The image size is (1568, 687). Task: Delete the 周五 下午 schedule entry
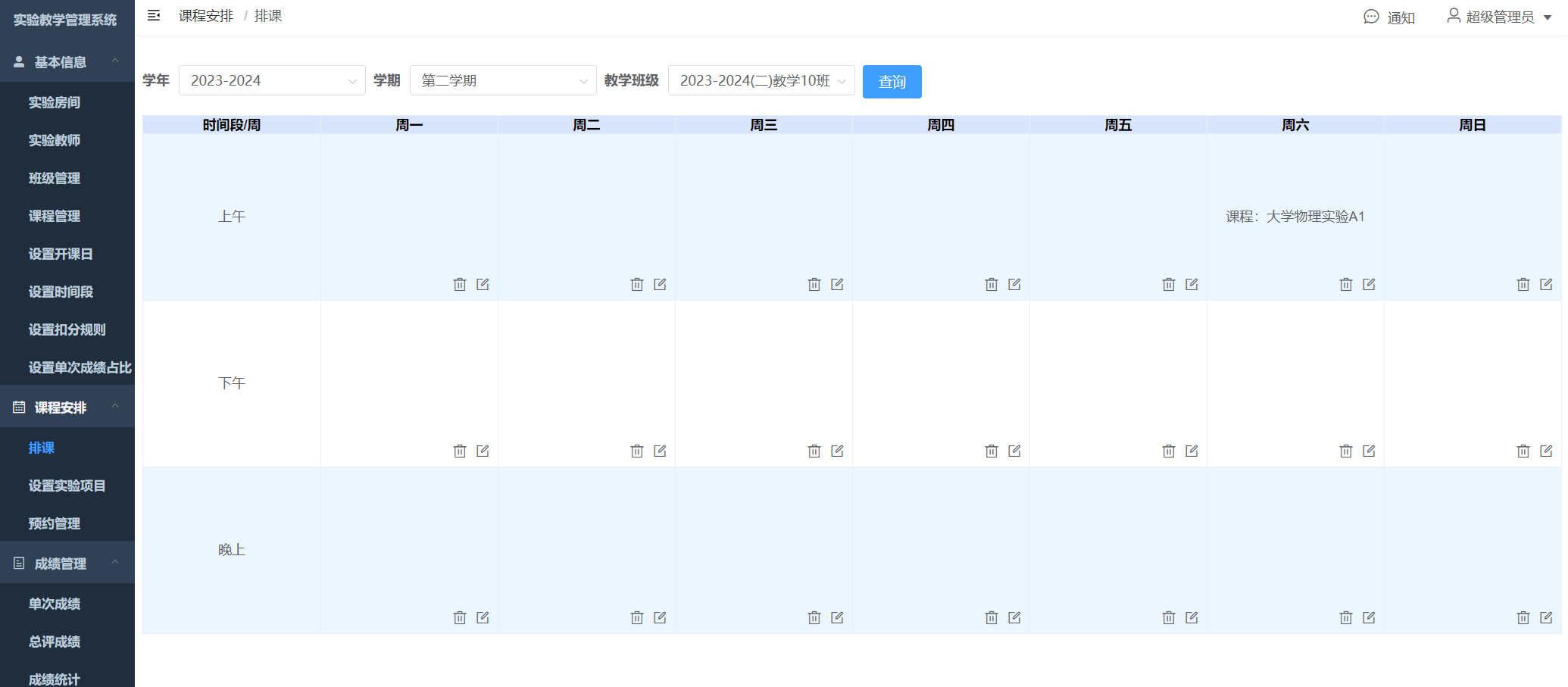pos(1169,451)
